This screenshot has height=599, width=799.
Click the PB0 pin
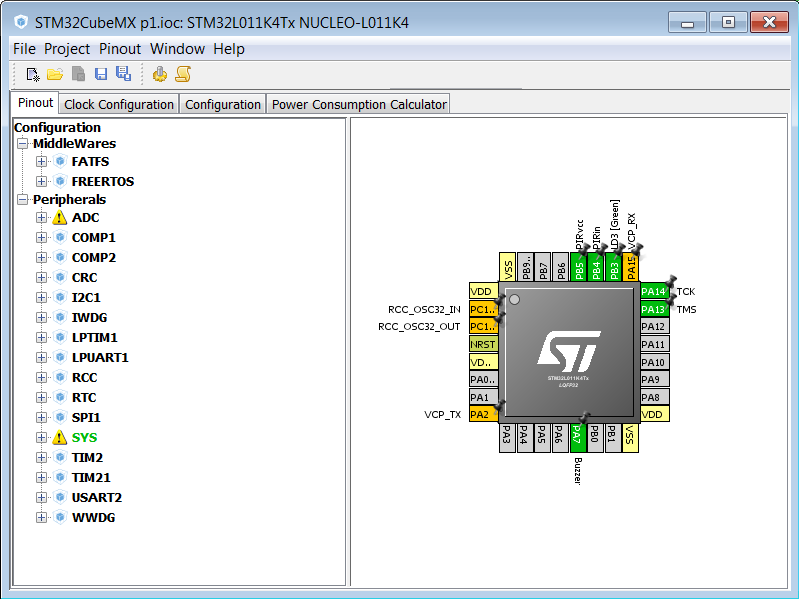(595, 438)
